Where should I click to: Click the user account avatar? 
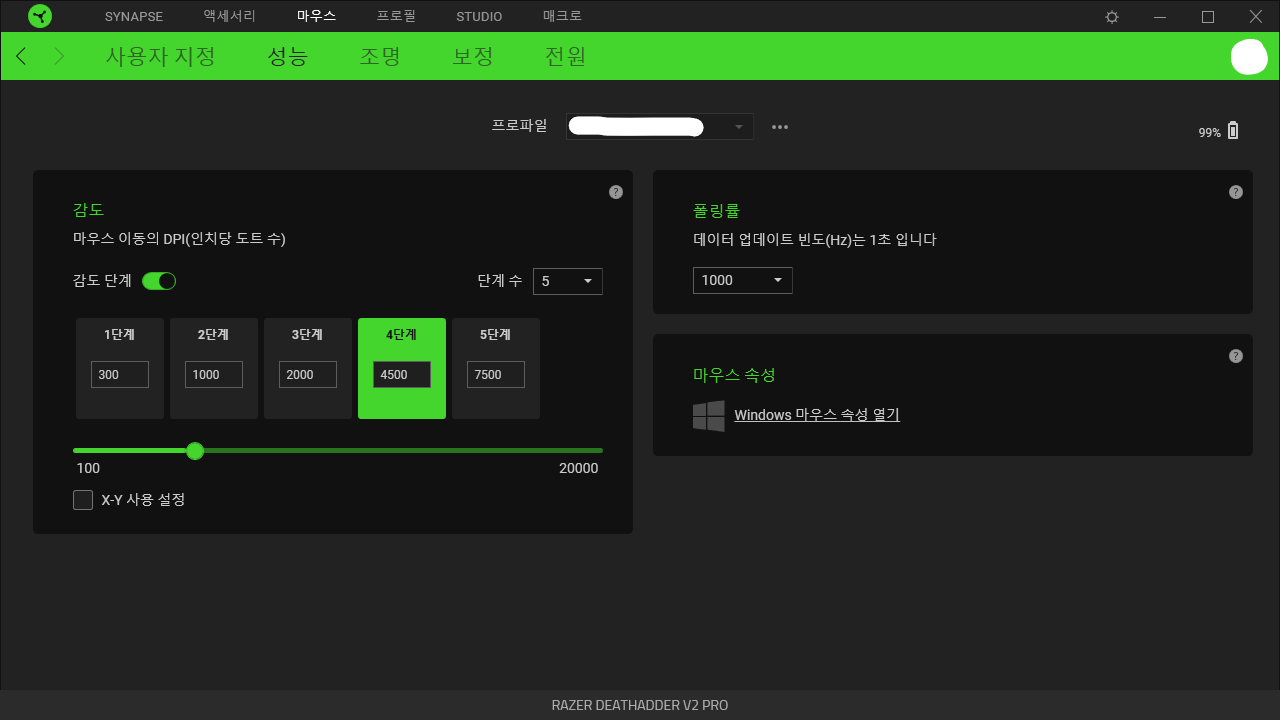pos(1249,57)
